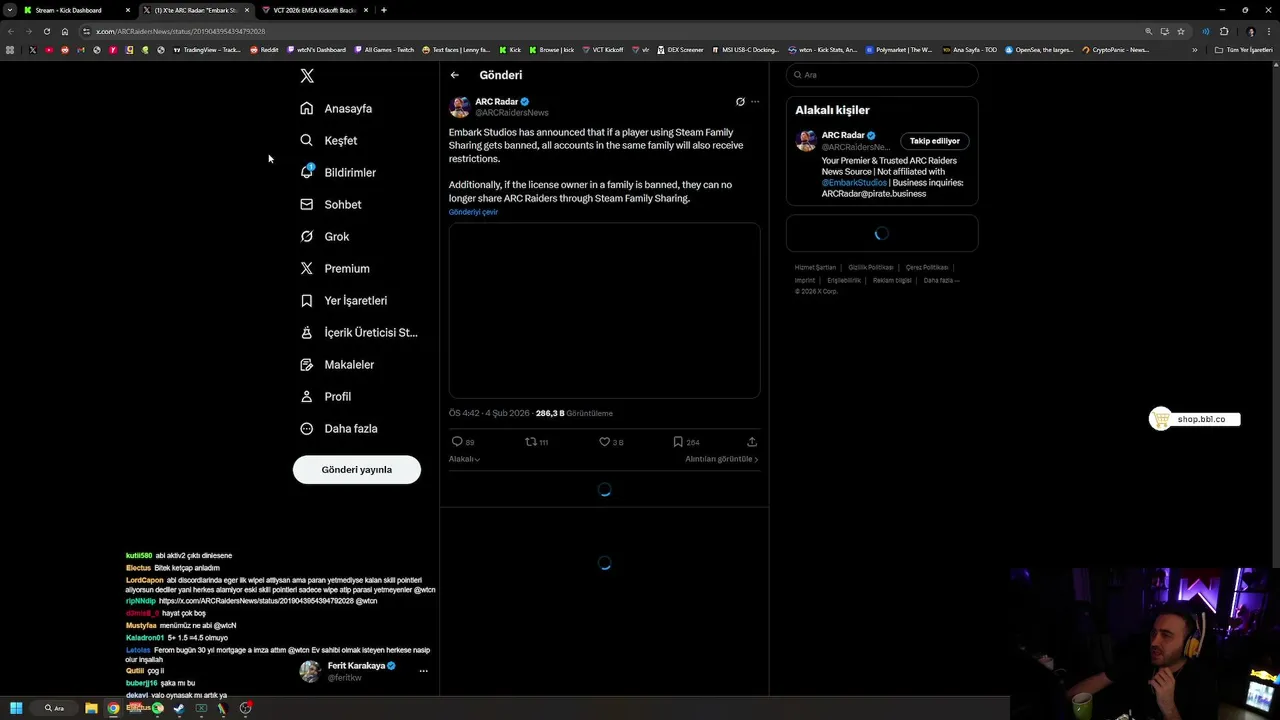Click the Takip ediliyor button

(935, 141)
